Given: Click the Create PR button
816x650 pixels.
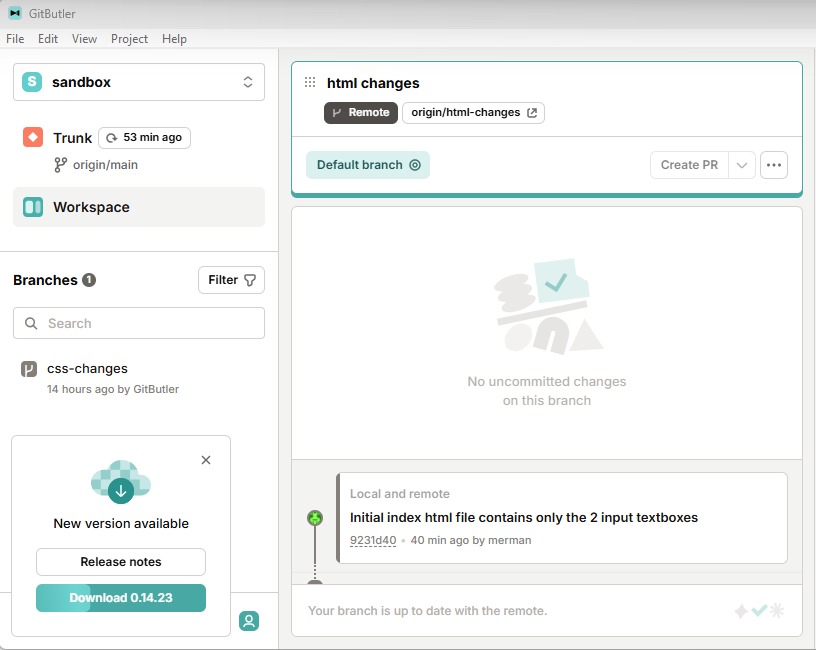Looking at the screenshot, I should click(690, 165).
